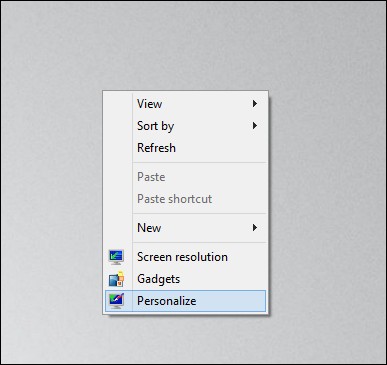Expand the Sort by submenu arrow

(x=255, y=126)
